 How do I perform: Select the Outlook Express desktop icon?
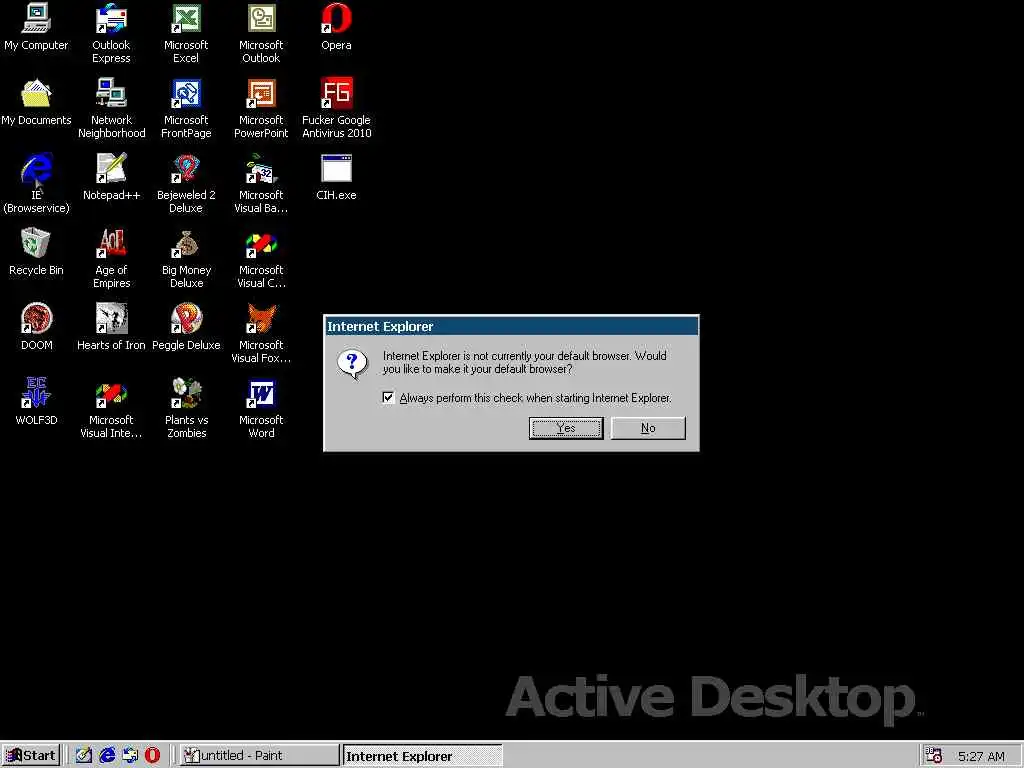(111, 18)
